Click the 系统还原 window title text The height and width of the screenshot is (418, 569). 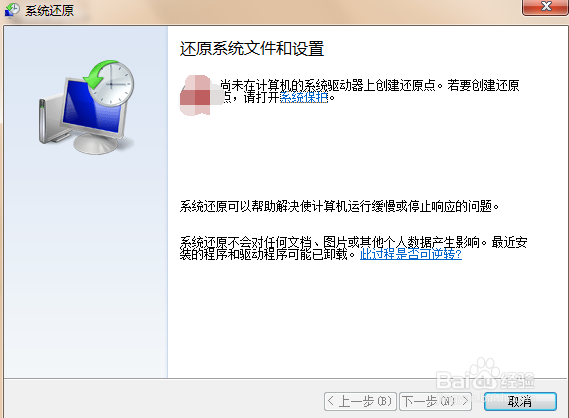49,10
